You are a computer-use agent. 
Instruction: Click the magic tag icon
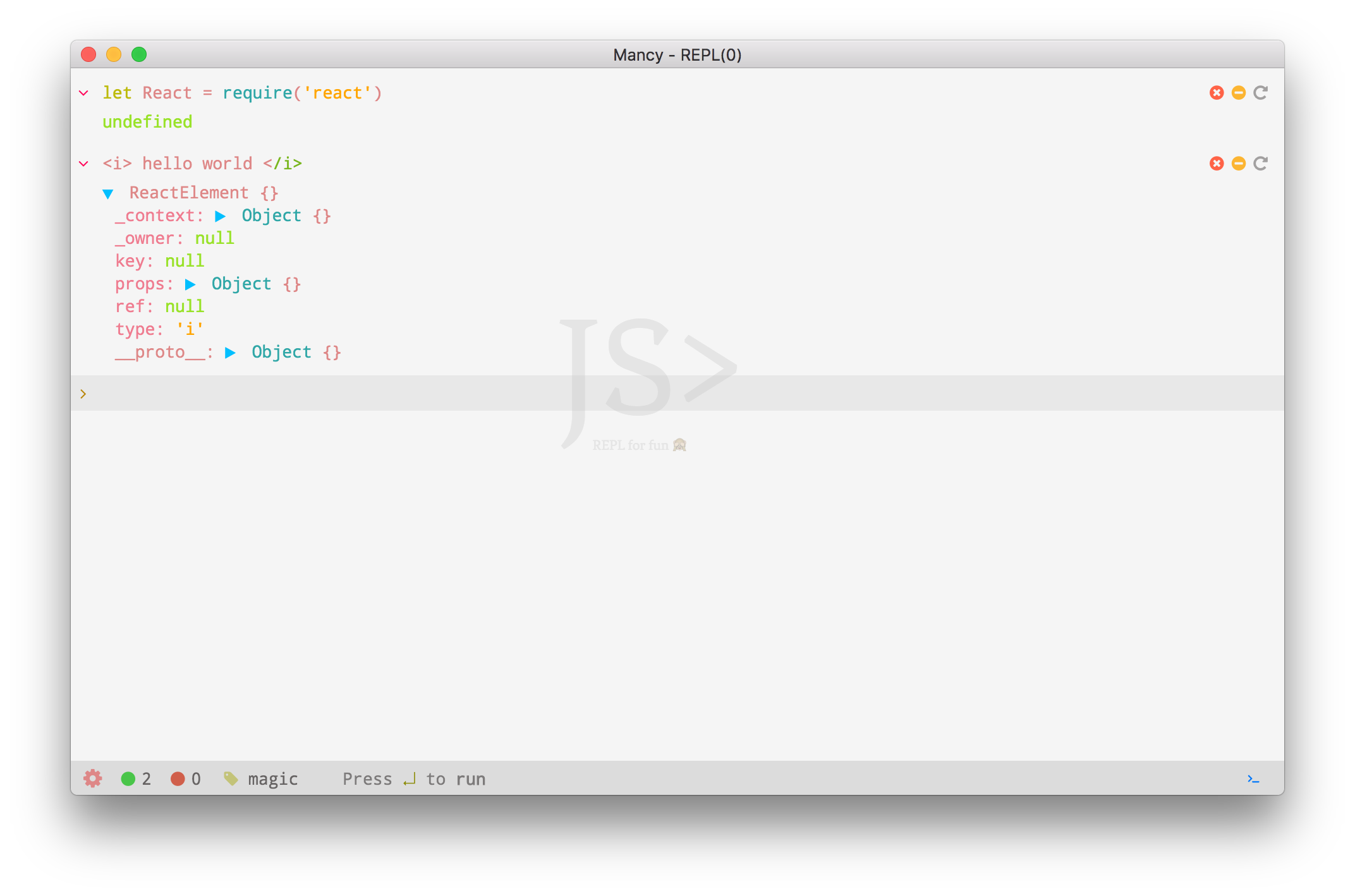click(x=231, y=778)
